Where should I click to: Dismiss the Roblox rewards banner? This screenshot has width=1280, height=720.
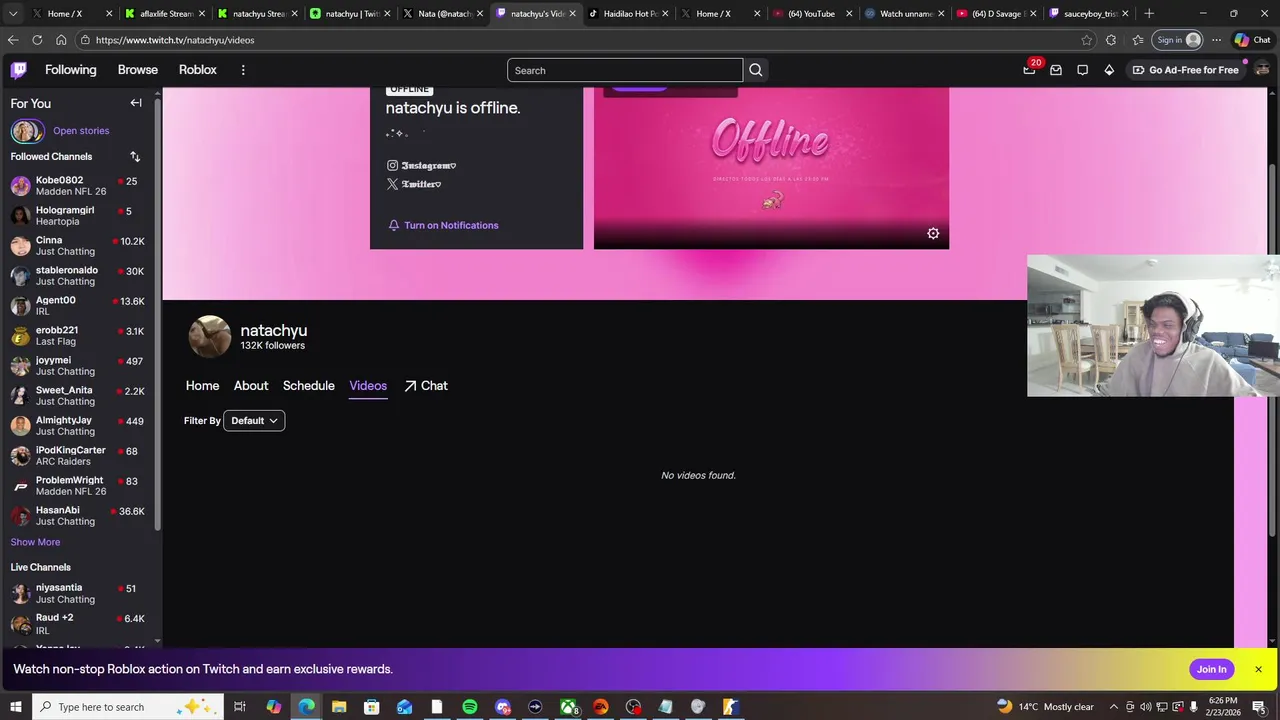coord(1258,669)
